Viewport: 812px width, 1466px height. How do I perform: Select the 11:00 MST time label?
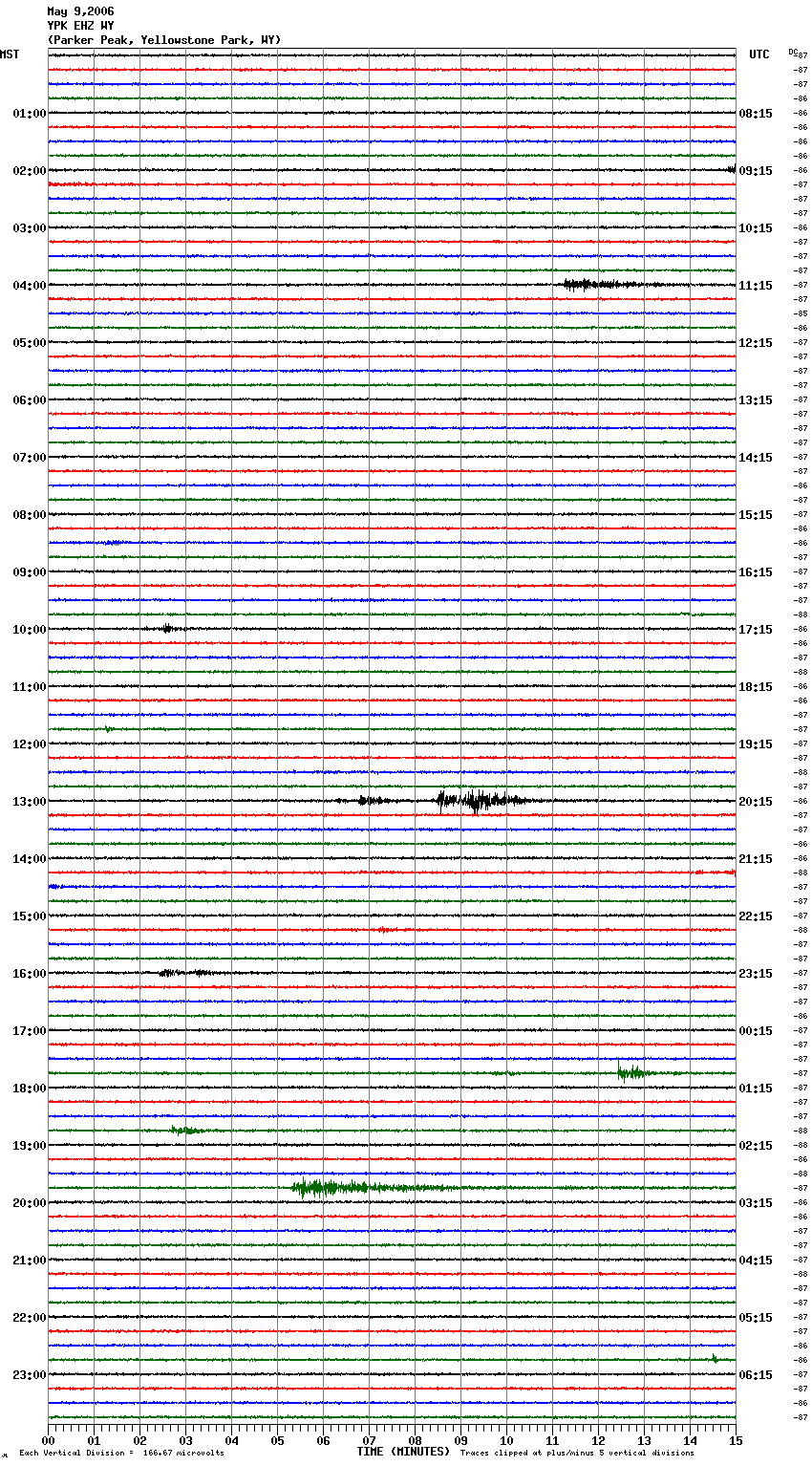30,687
